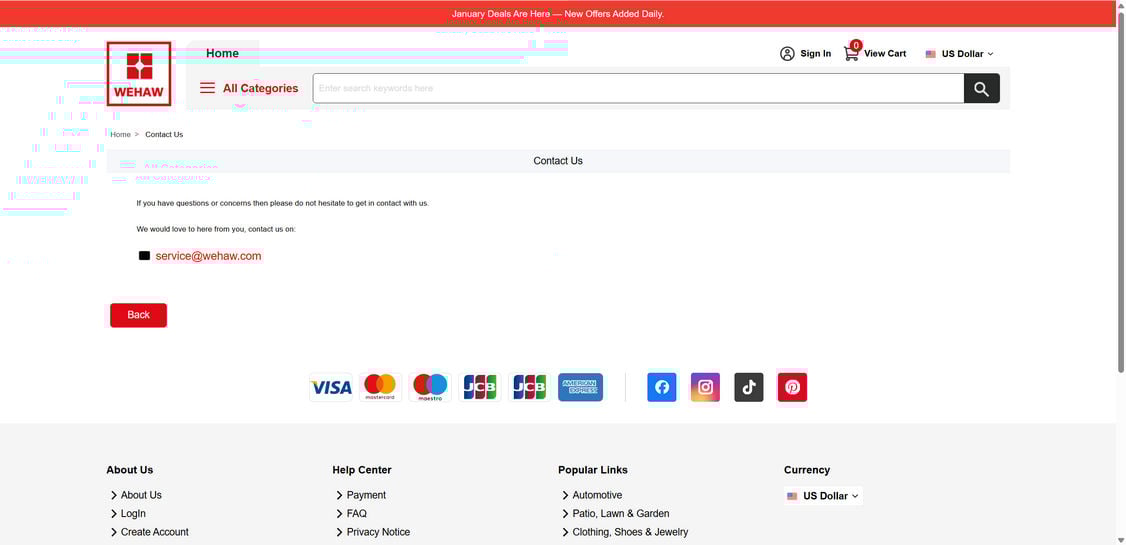Select the first JCB payment icon
The height and width of the screenshot is (545, 1126).
pos(480,388)
